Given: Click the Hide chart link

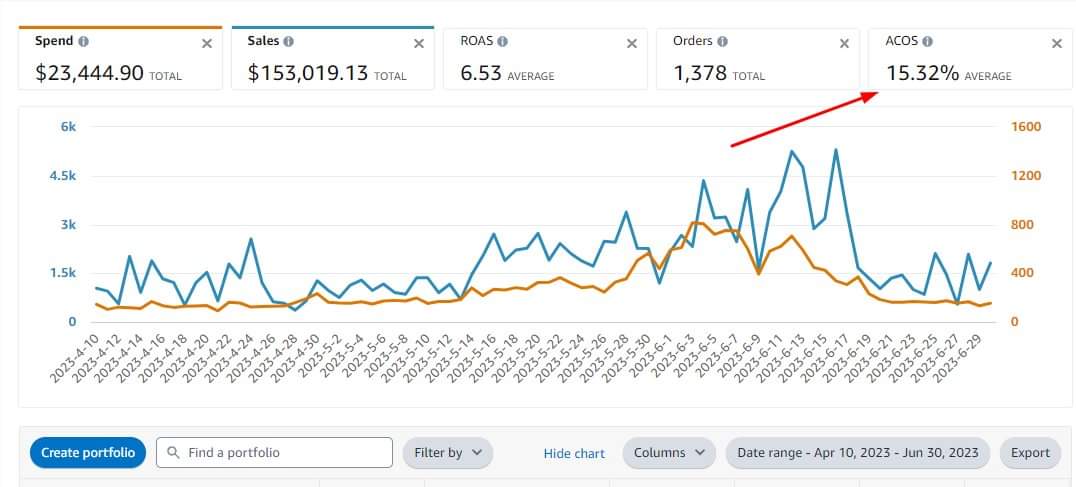Looking at the screenshot, I should coord(574,453).
